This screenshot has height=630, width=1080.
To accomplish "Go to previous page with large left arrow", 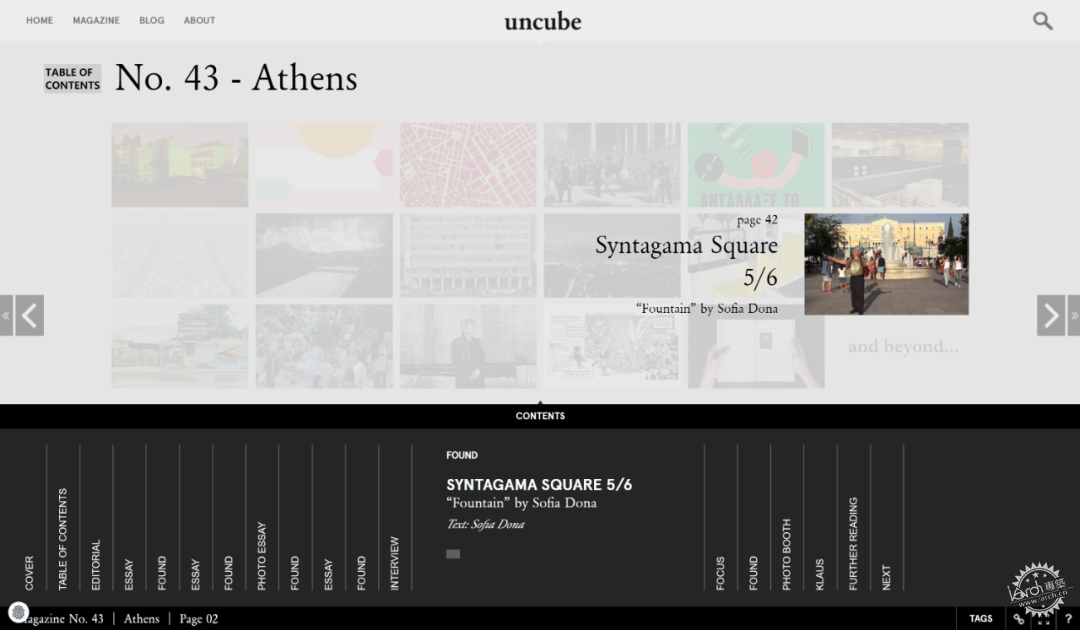I will point(30,315).
